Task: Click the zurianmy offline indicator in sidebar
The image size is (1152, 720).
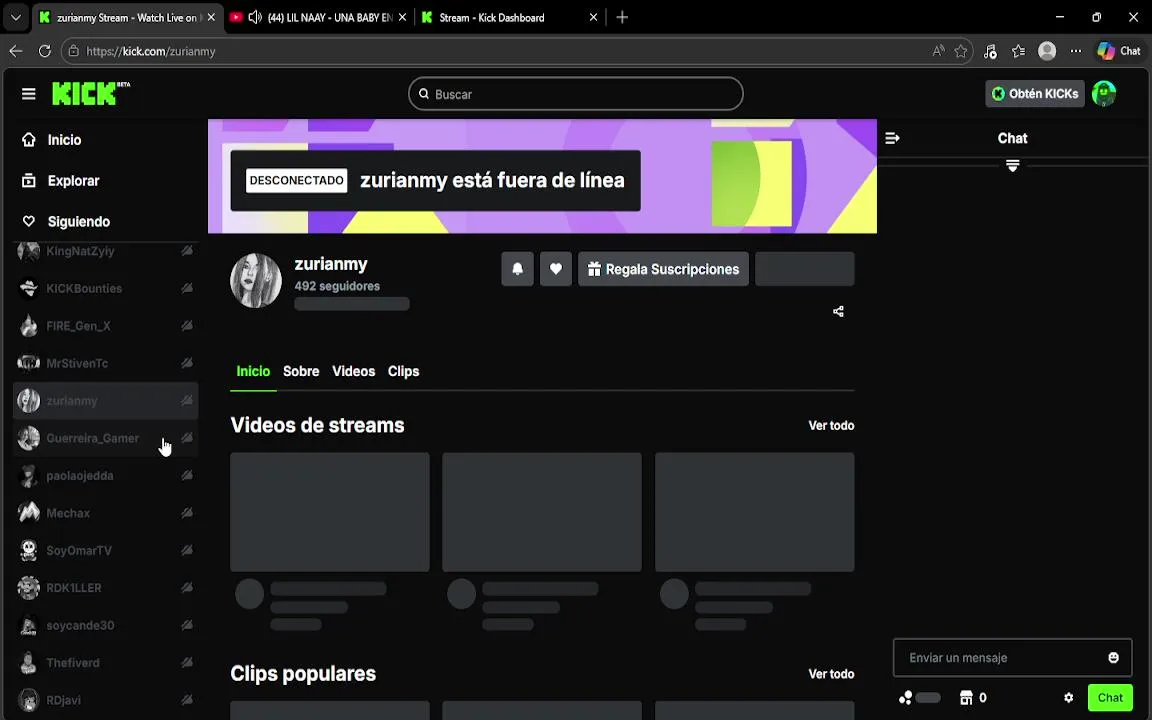Action: (187, 400)
